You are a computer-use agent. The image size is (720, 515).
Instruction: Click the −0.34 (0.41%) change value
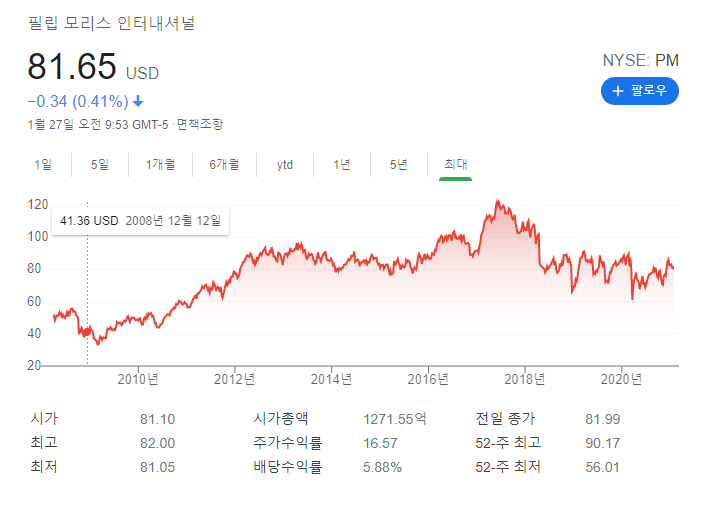[78, 101]
